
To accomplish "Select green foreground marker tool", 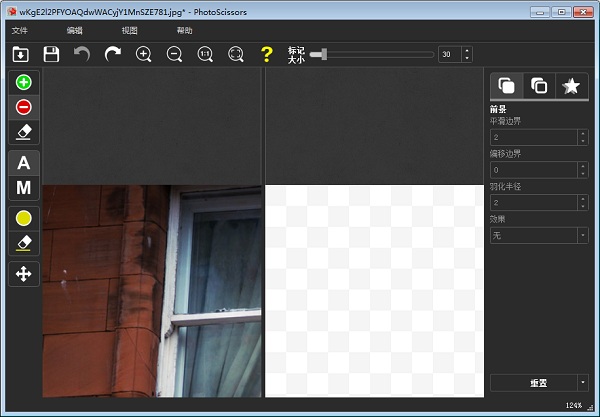I will [24, 82].
